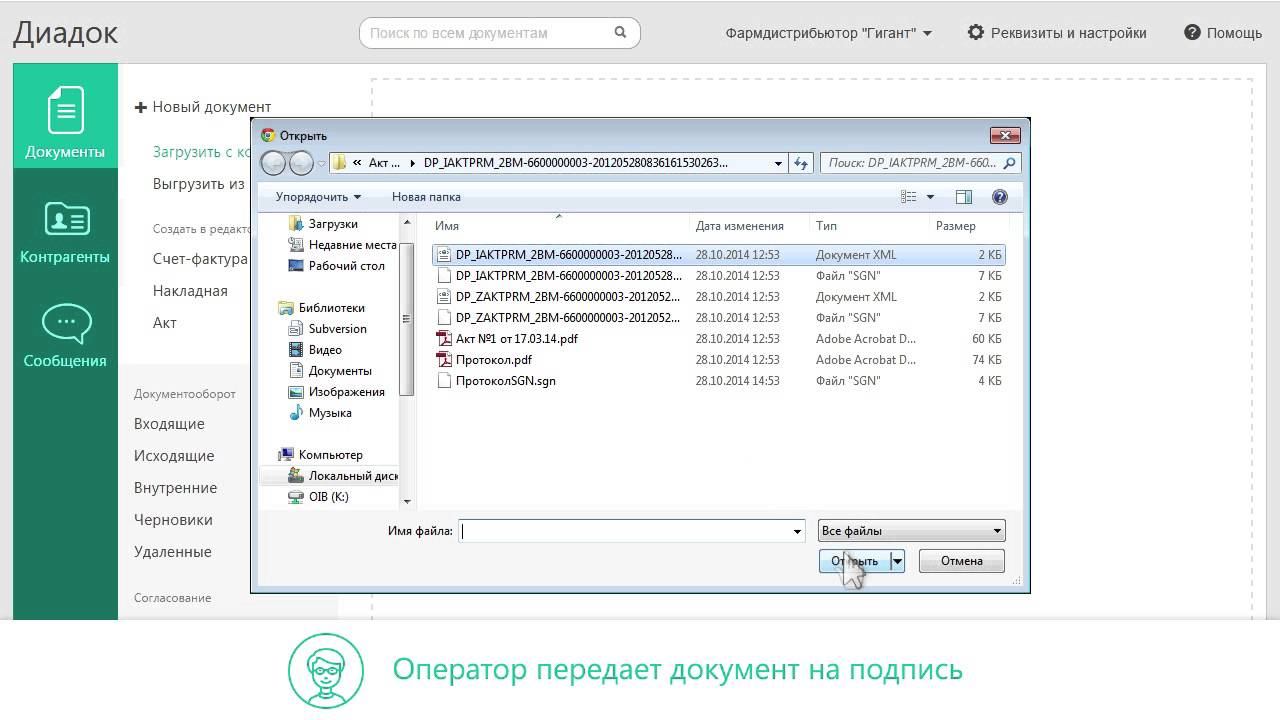Image resolution: width=1280 pixels, height=720 pixels.
Task: Click the dialog Back navigation arrow
Action: [273, 163]
